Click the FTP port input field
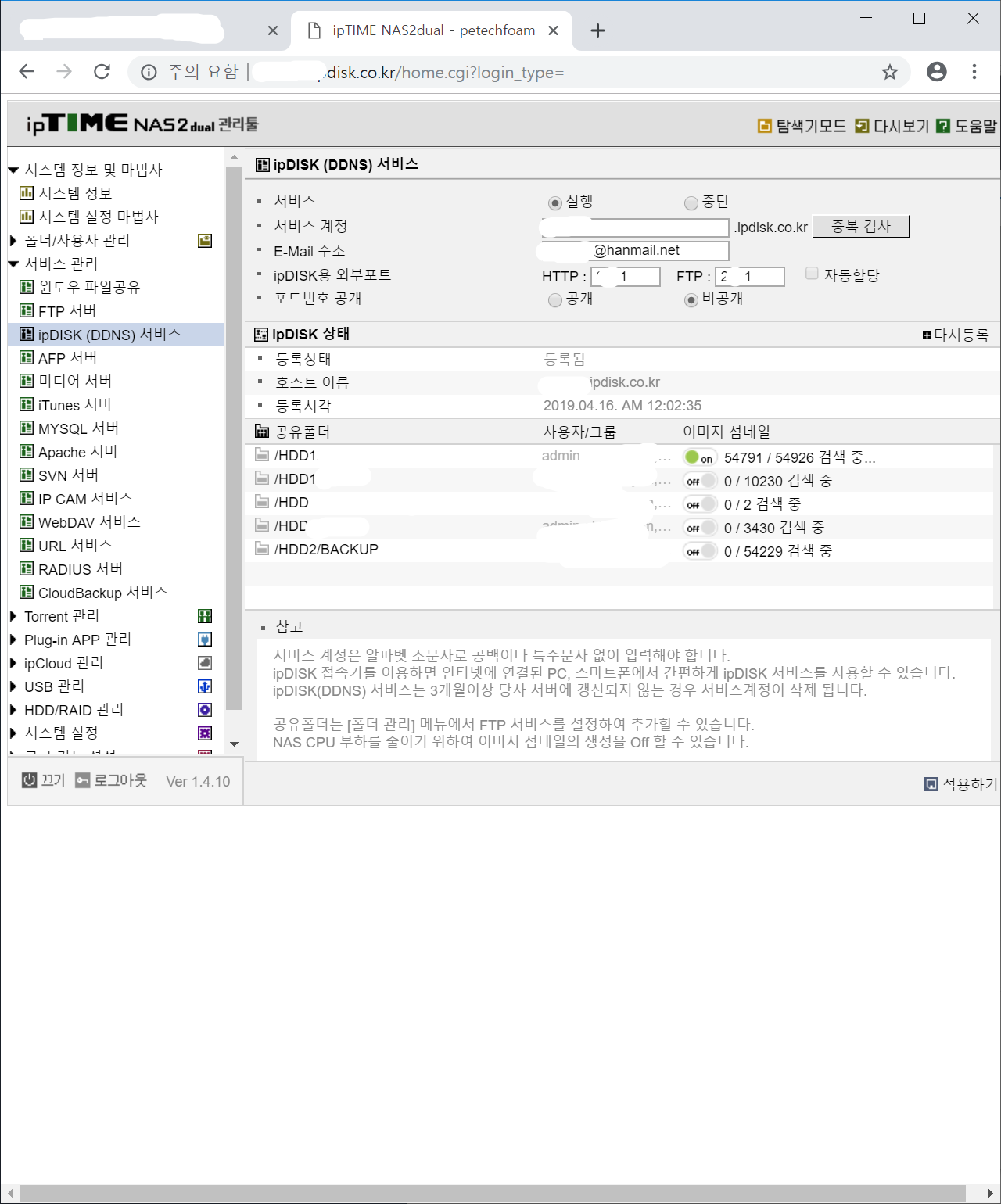This screenshot has height=1204, width=1001. [x=750, y=276]
